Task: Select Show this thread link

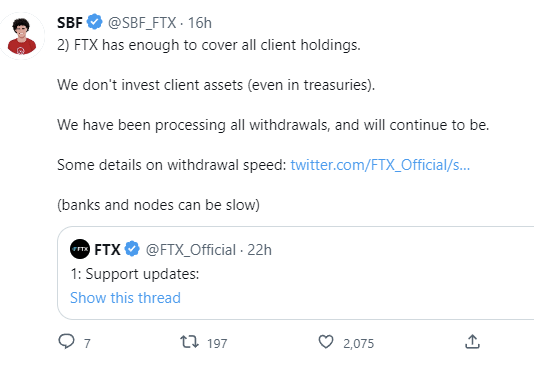Action: [x=125, y=298]
